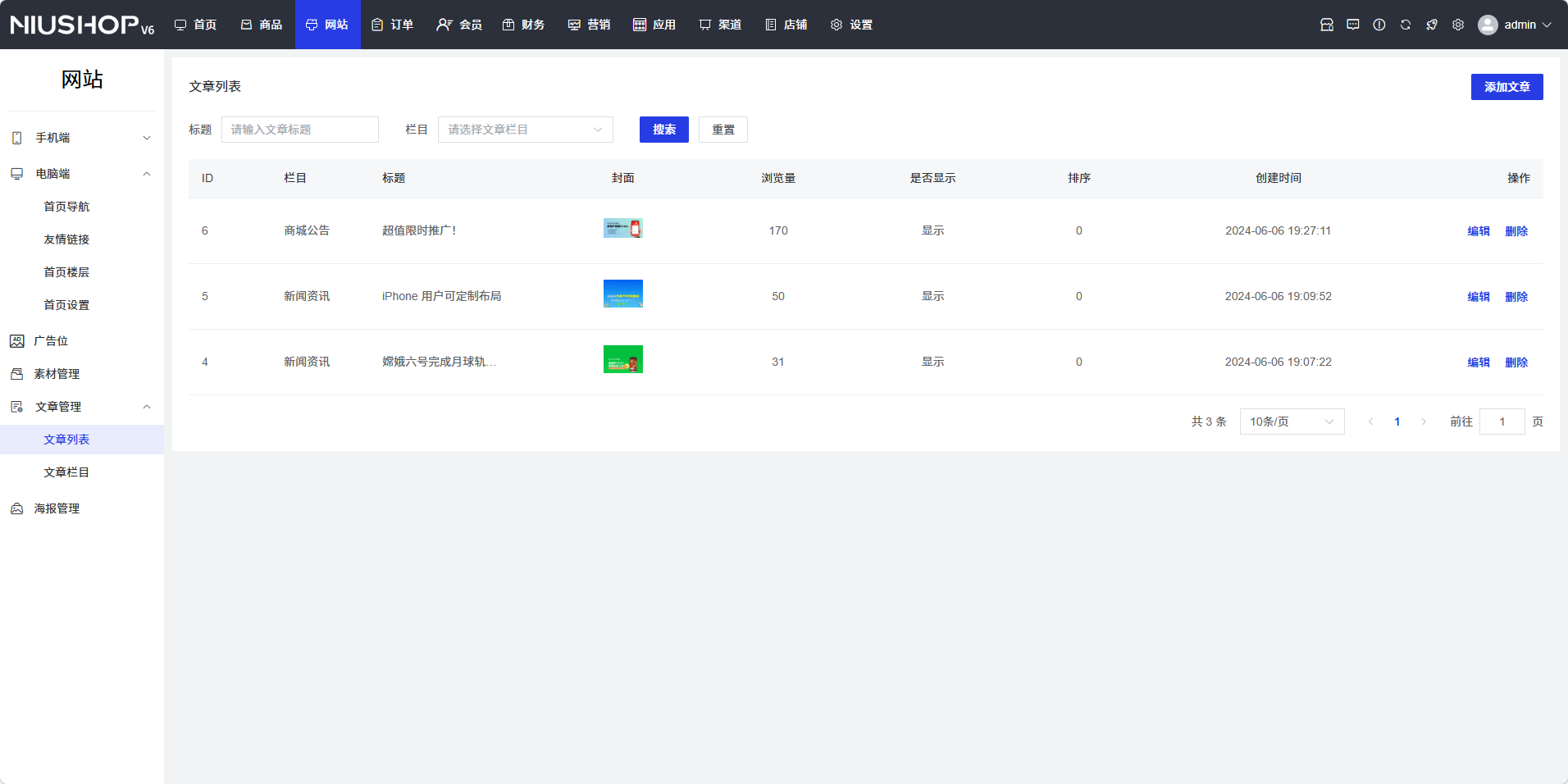Click the rocket icon in top bar

point(1432,25)
